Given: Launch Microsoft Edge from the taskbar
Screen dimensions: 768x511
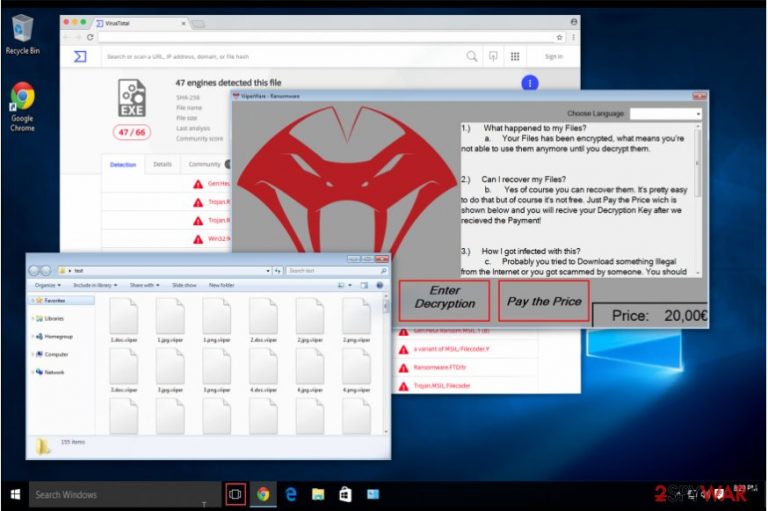Looking at the screenshot, I should click(x=291, y=494).
